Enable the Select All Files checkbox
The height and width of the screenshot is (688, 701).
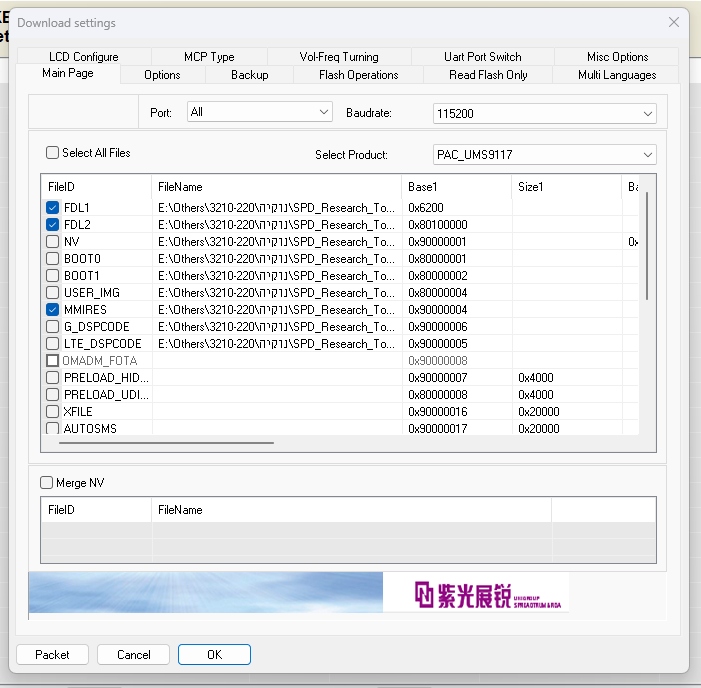(52, 153)
